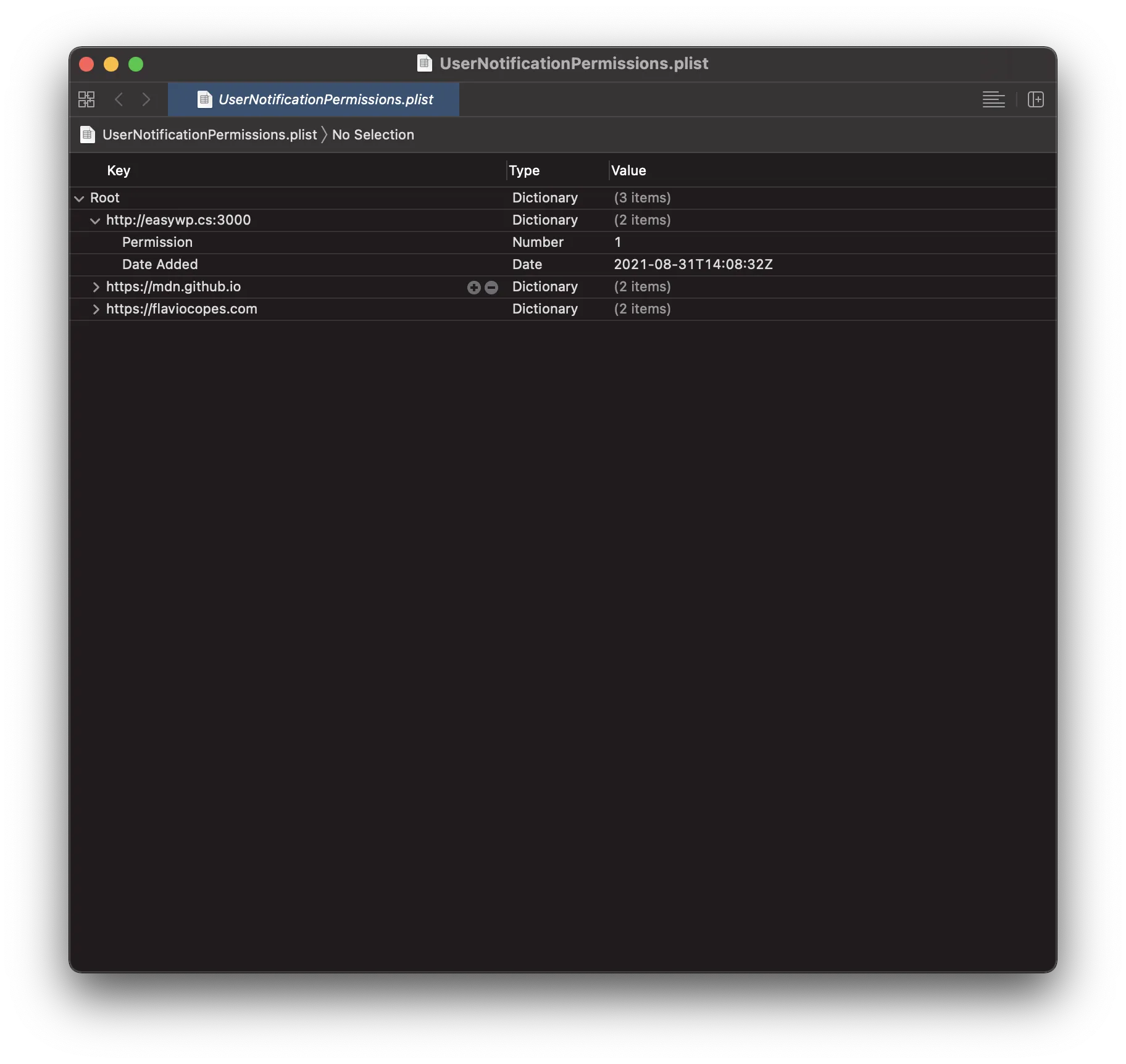Select the https://flaviocopes.com key
Viewport: 1126px width, 1064px height.
pyautogui.click(x=181, y=309)
